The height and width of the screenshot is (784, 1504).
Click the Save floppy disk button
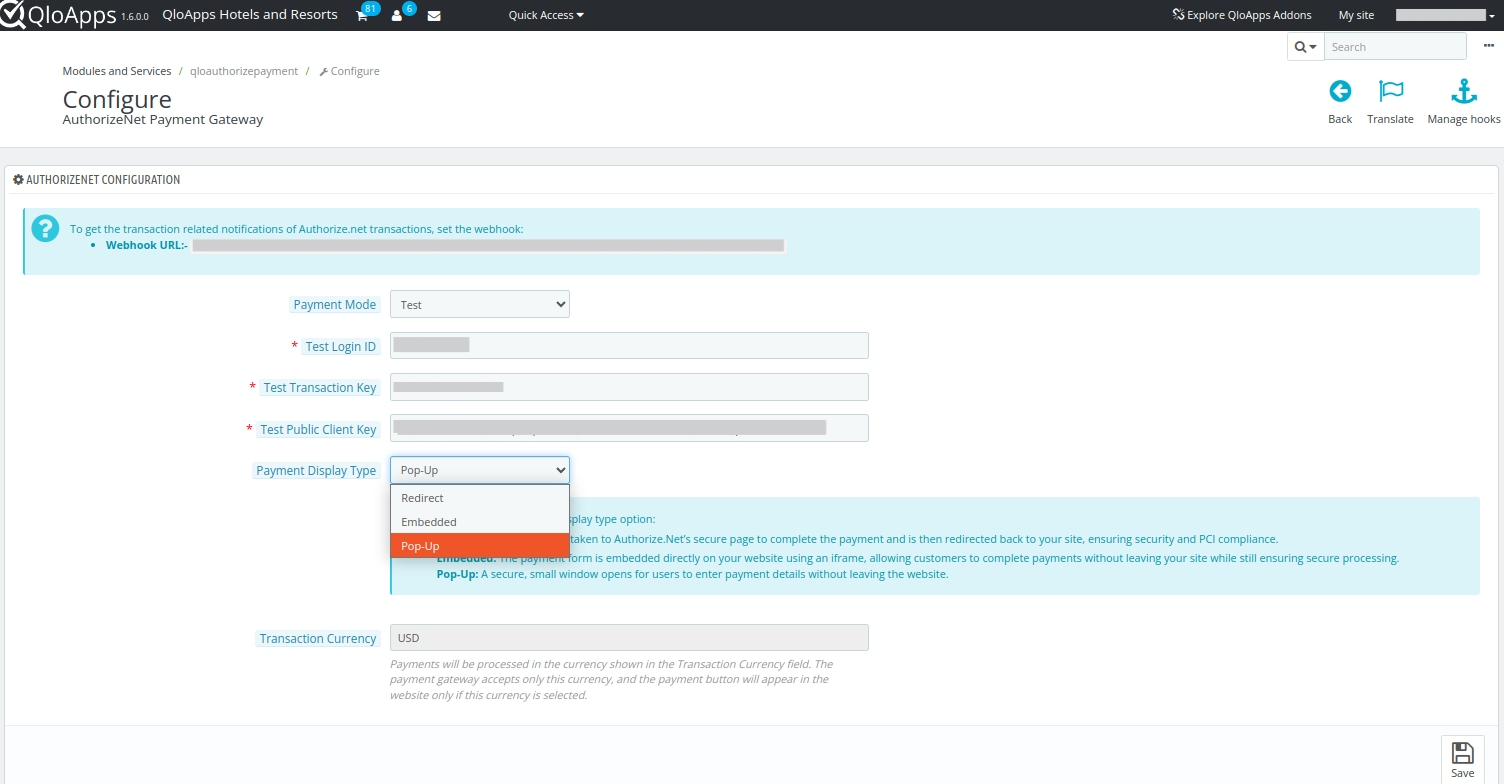coord(1462,760)
